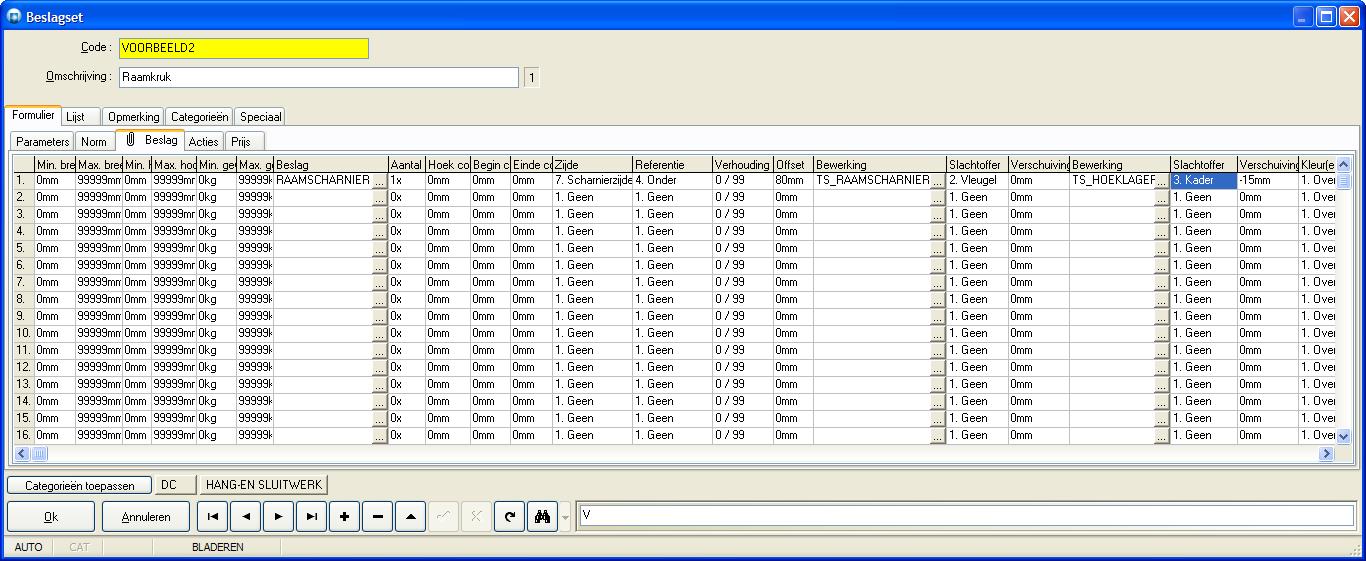Click the Omschrijving field with Raamkruk

tap(318, 78)
